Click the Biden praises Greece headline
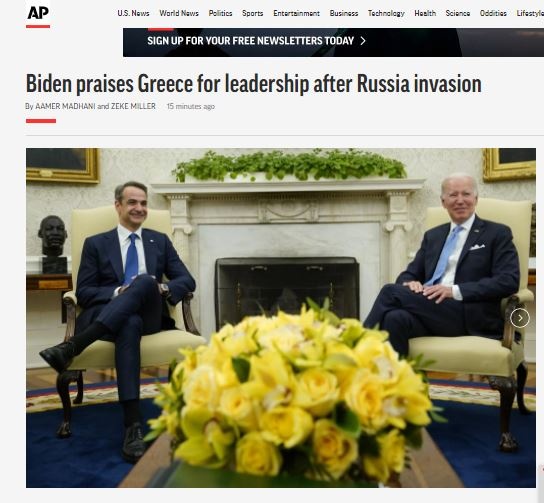Screen dimensions: 544x503 (254, 84)
